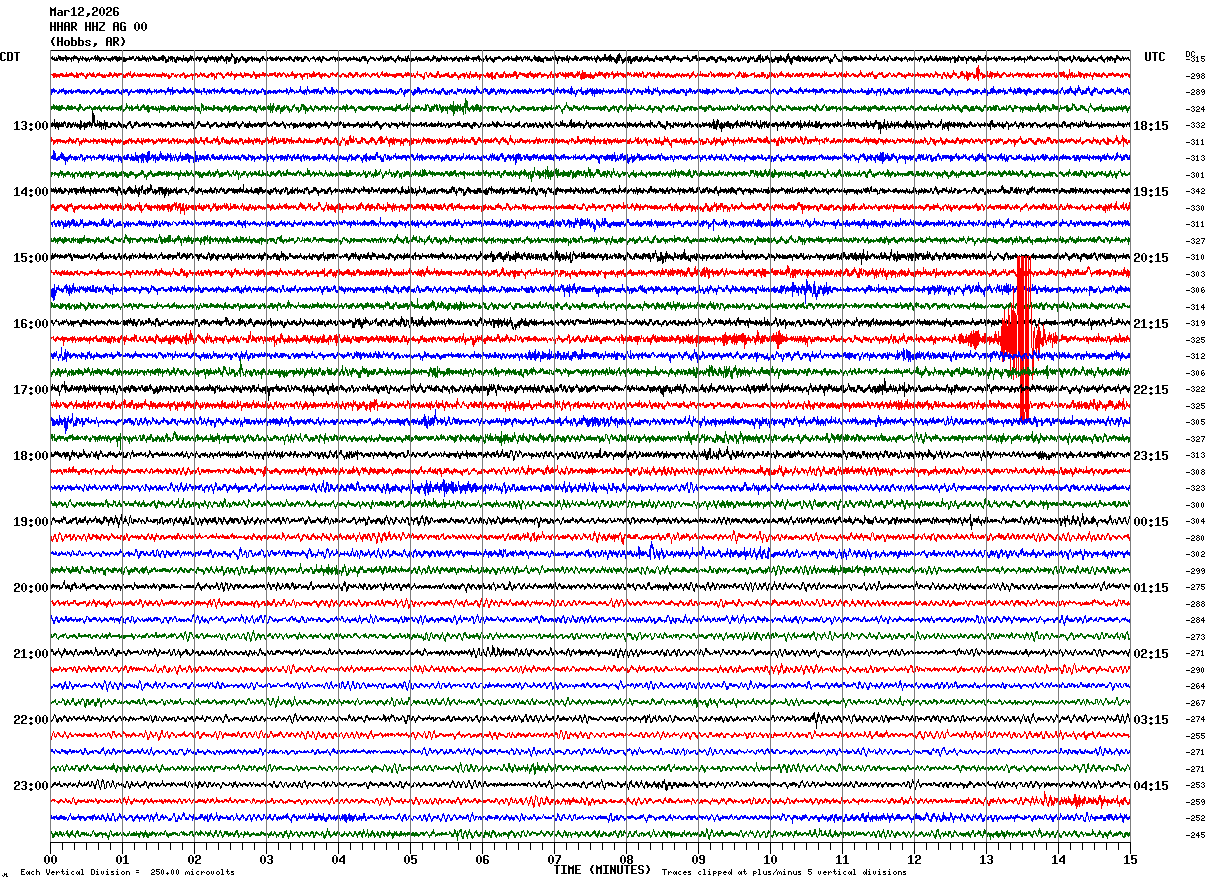Click the TIME (MINUTES) axis title

[602, 870]
